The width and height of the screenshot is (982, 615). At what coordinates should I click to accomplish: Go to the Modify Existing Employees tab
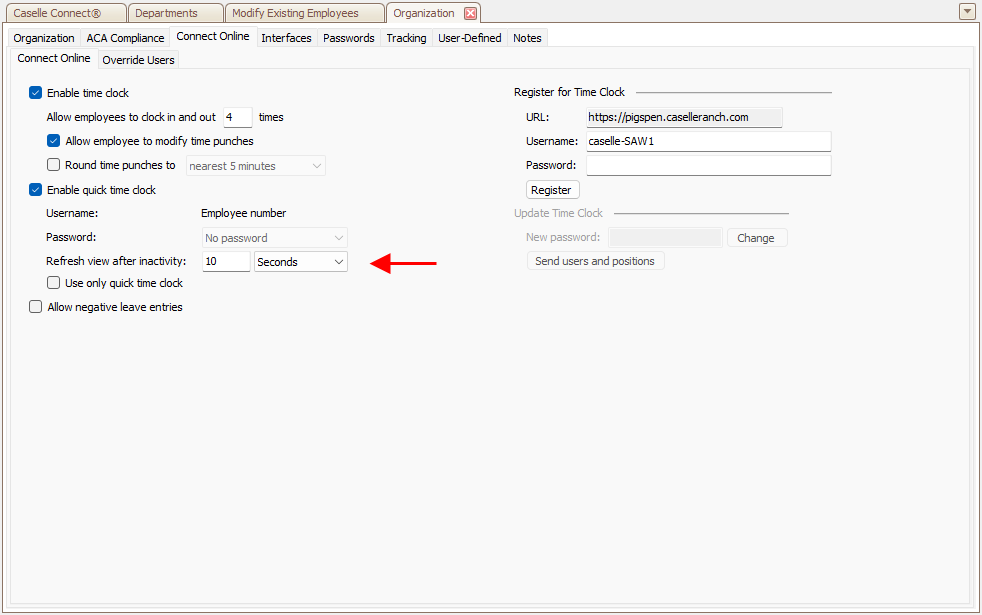[x=295, y=13]
